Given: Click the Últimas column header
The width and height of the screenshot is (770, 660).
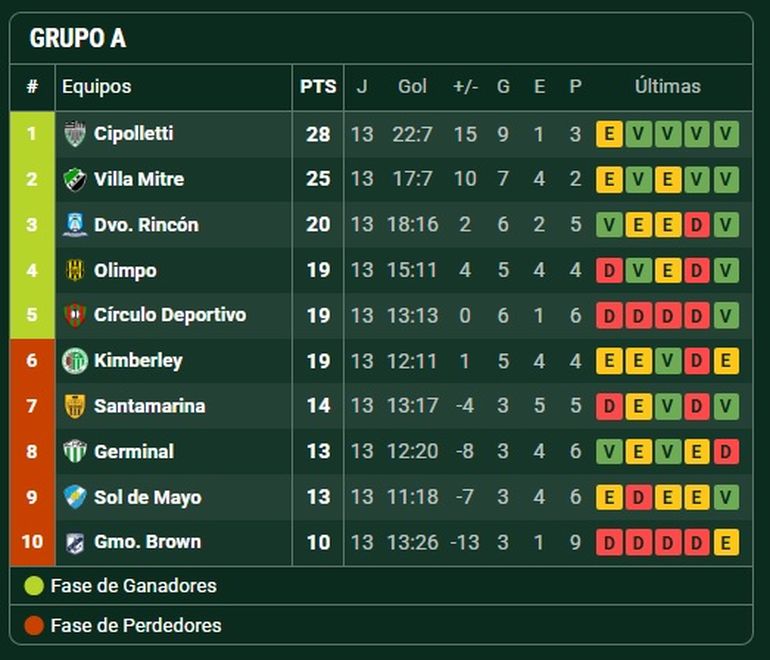Looking at the screenshot, I should tap(667, 86).
